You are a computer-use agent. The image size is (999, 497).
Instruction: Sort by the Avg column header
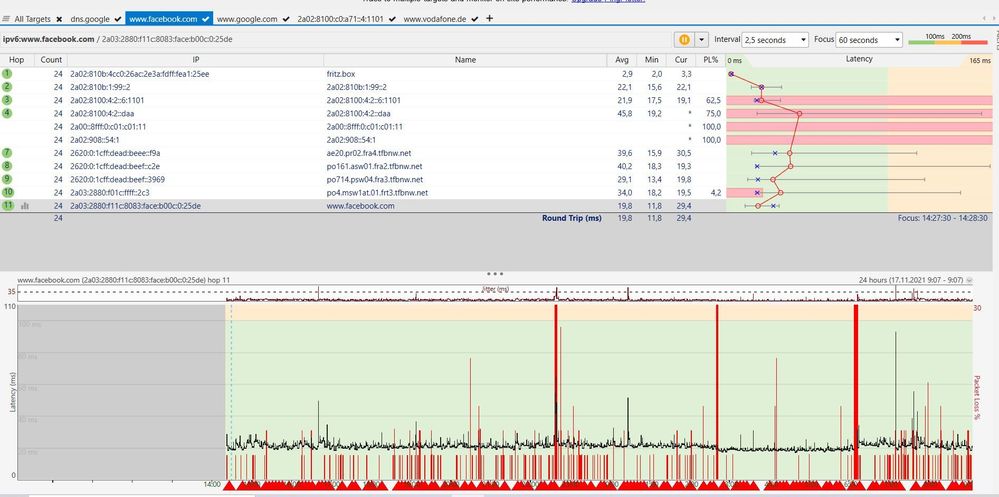(622, 60)
